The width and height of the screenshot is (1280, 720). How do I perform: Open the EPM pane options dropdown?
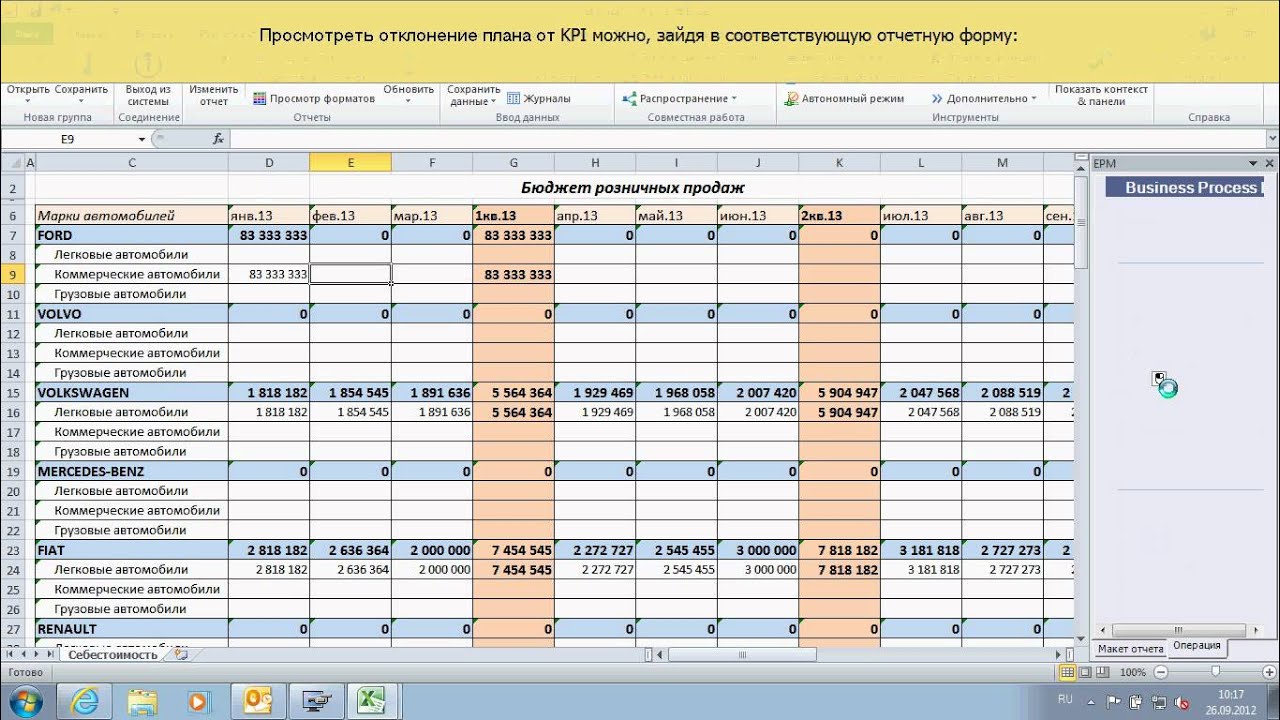(1253, 163)
